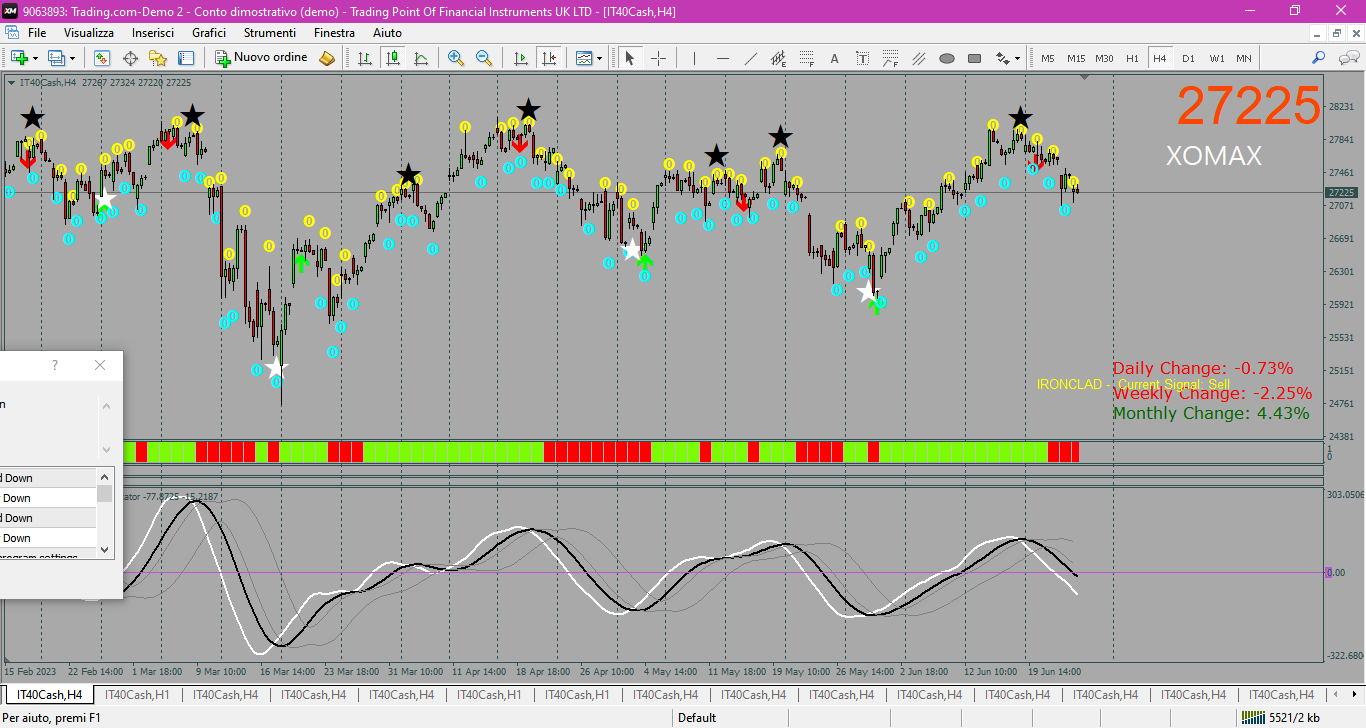
Task: Set timeframe to H1
Action: [1132, 58]
